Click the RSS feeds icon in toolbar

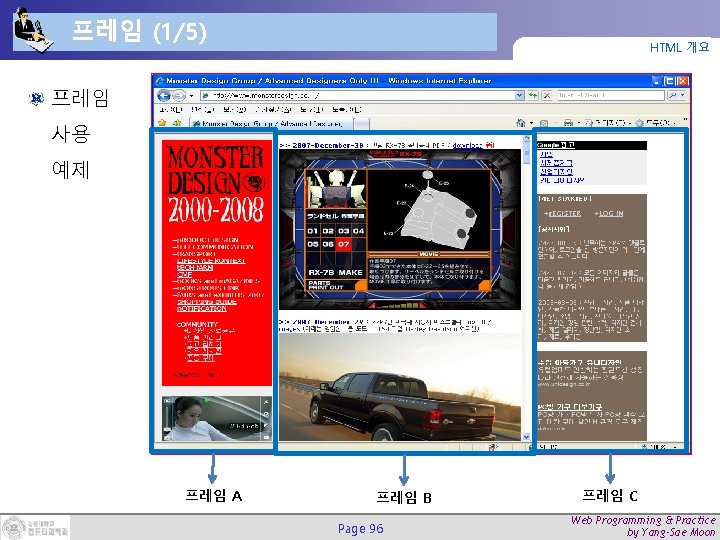(544, 123)
